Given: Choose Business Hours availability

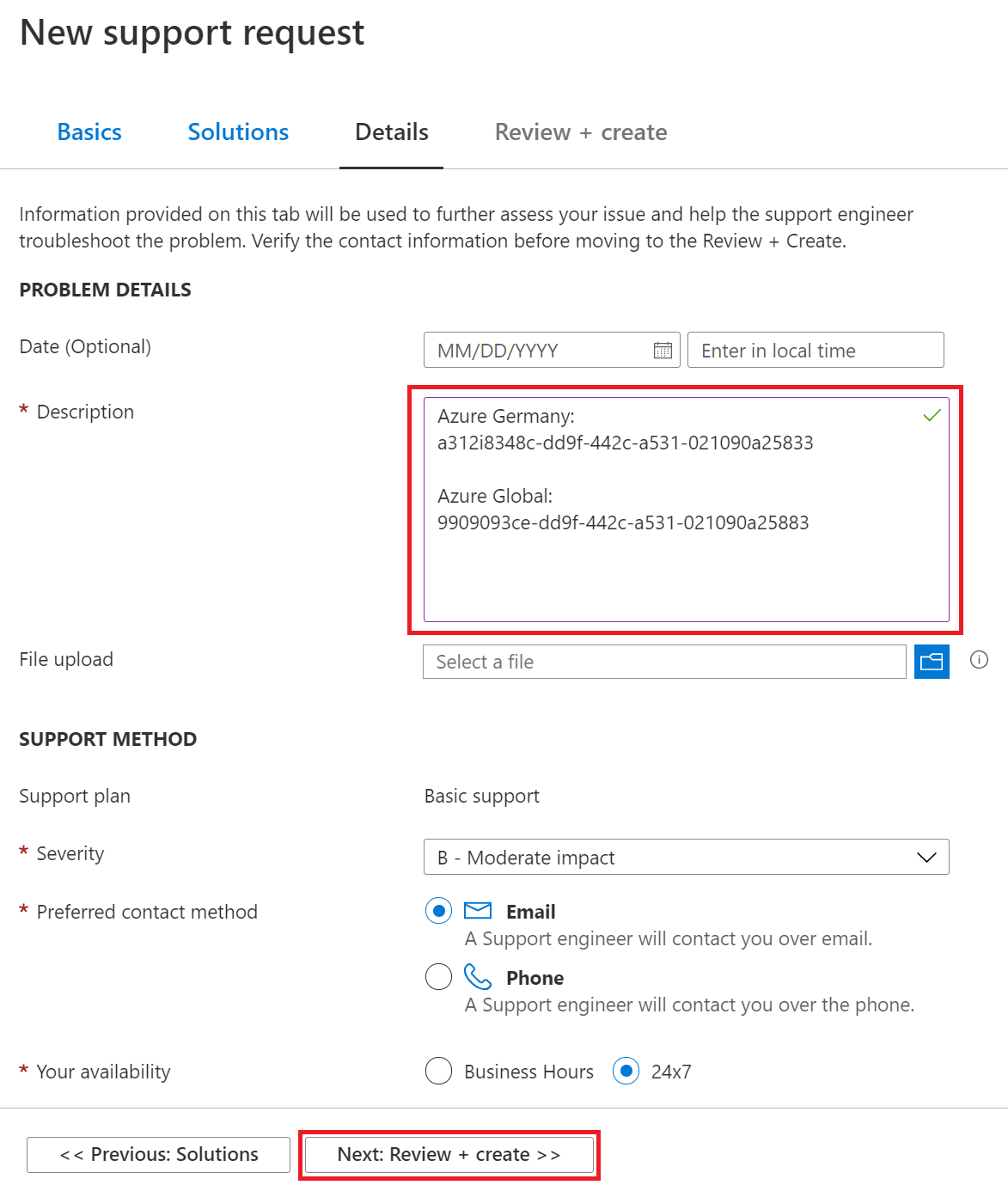Looking at the screenshot, I should point(438,1071).
